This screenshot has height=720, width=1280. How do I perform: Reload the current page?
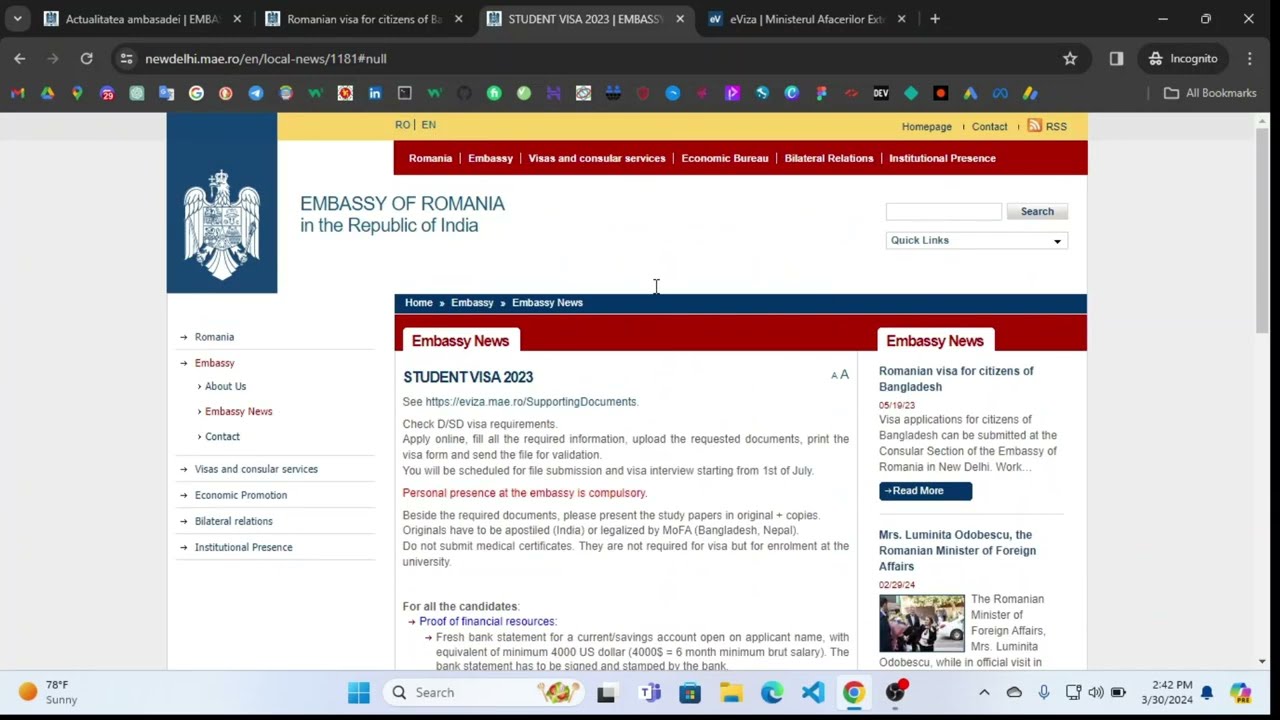tap(86, 58)
